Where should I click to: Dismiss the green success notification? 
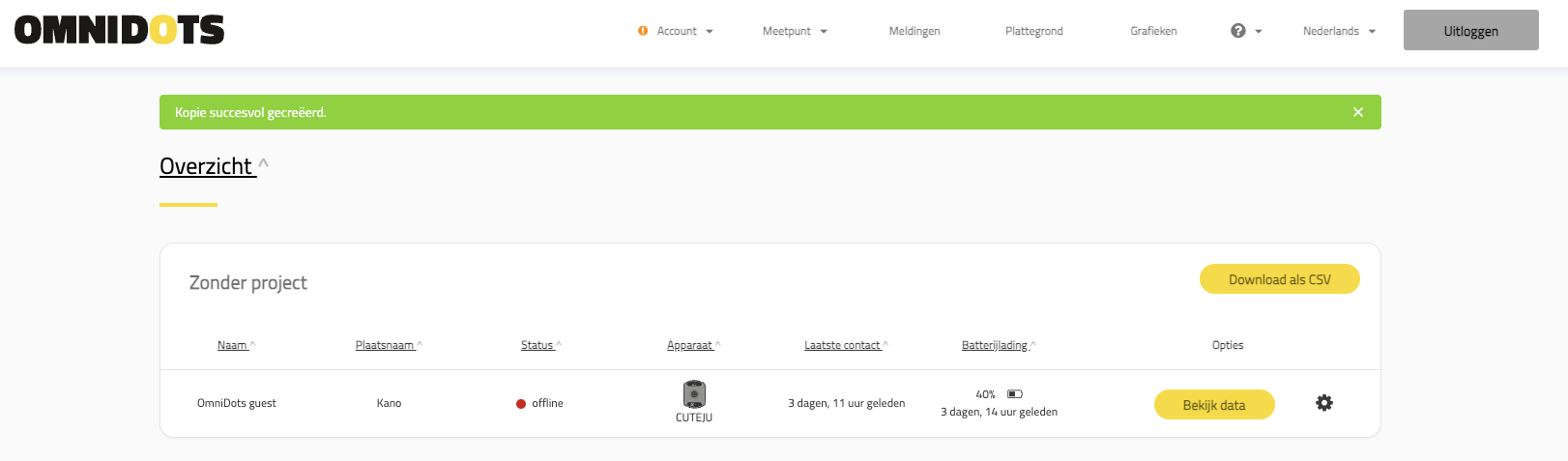coord(1358,112)
